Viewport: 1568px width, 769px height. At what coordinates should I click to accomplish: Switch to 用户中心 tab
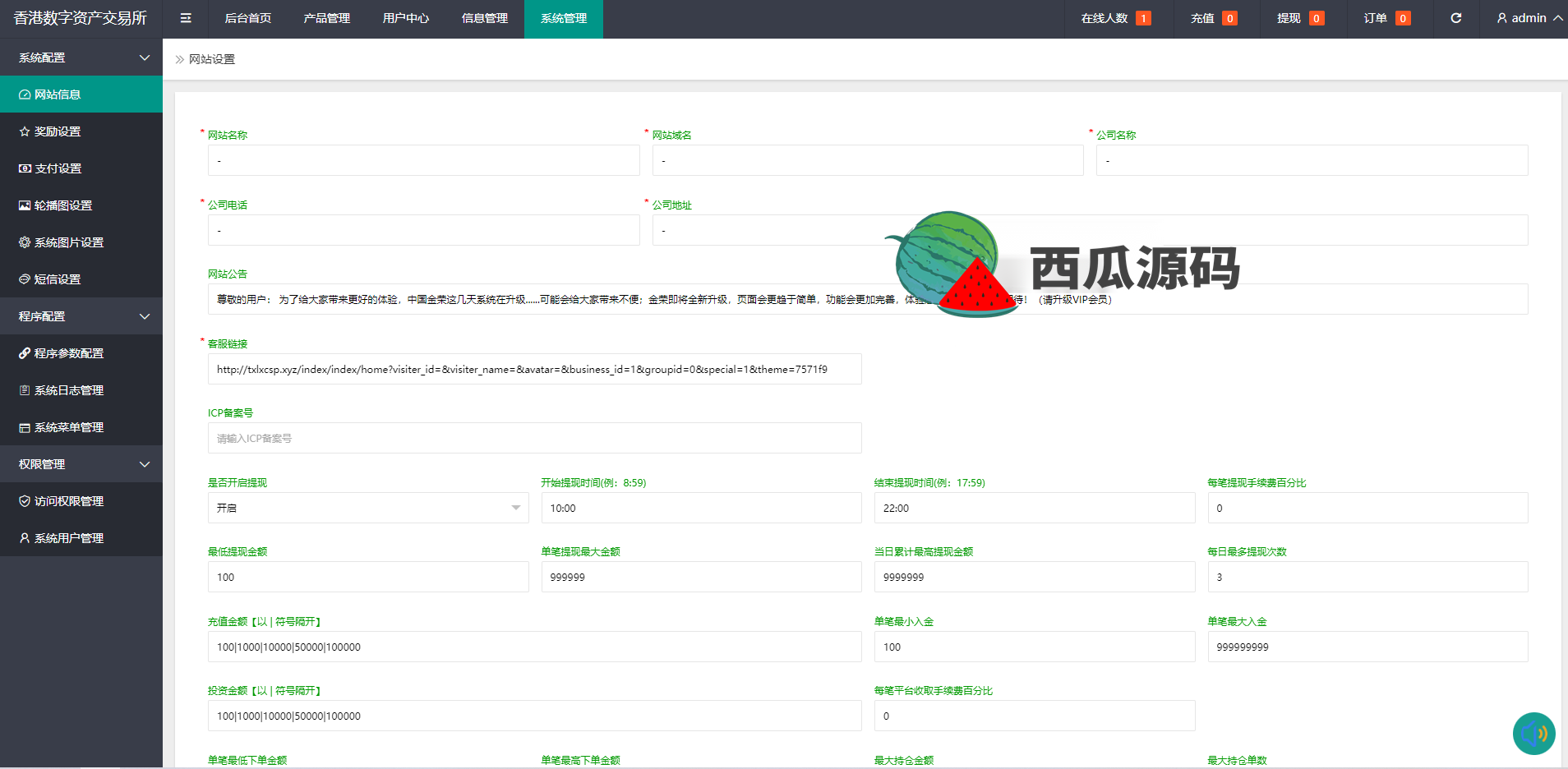[405, 18]
